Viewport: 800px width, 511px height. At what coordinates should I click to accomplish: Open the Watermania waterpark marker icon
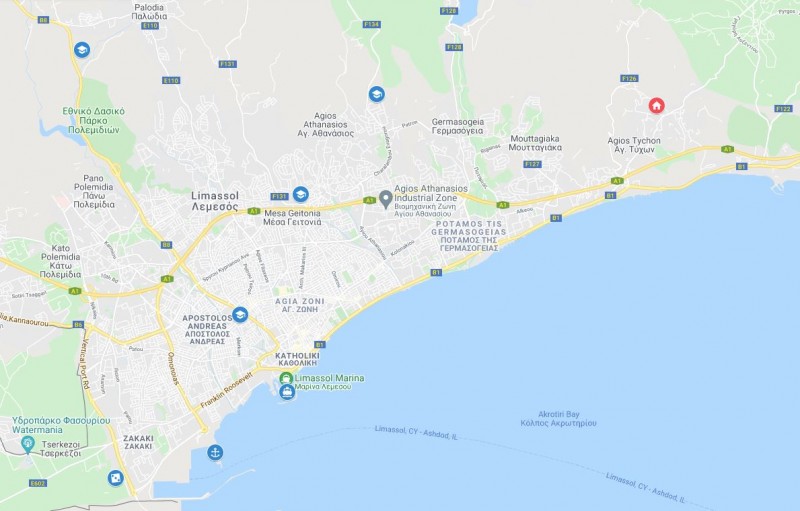[x=28, y=445]
